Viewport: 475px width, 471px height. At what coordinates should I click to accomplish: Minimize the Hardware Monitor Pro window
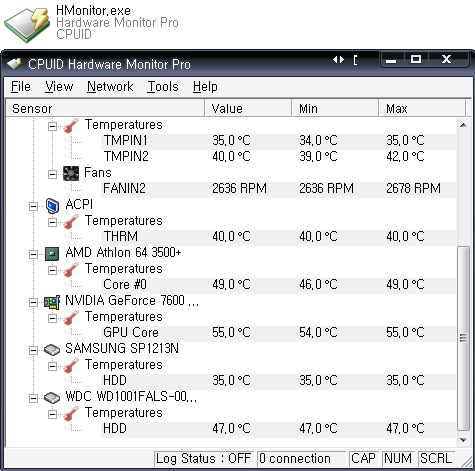391,60
